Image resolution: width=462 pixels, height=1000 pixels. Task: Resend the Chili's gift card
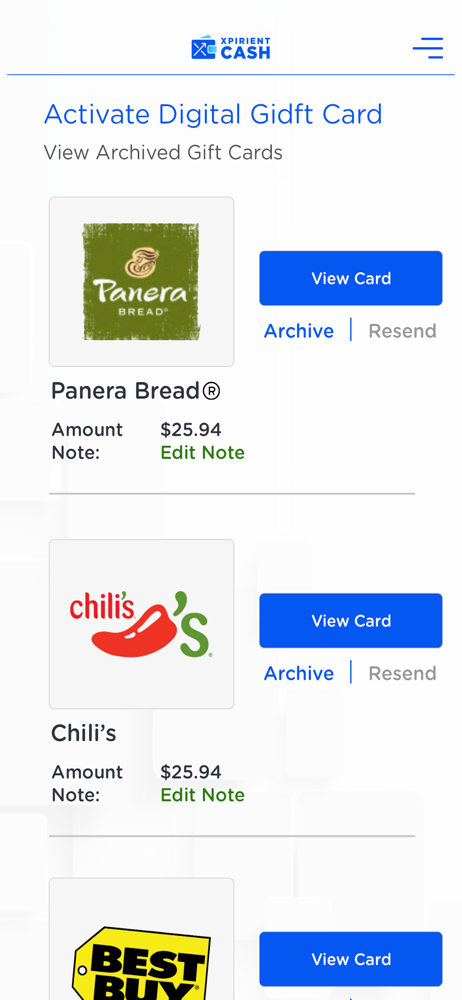(403, 673)
